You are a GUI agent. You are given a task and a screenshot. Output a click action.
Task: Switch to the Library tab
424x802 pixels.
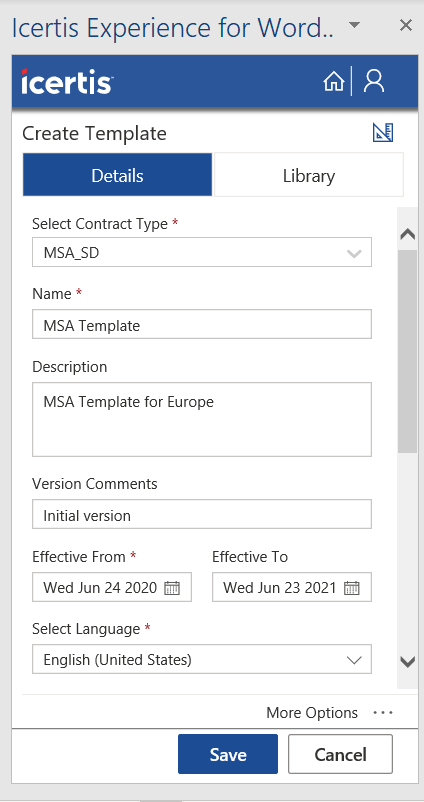coord(309,175)
